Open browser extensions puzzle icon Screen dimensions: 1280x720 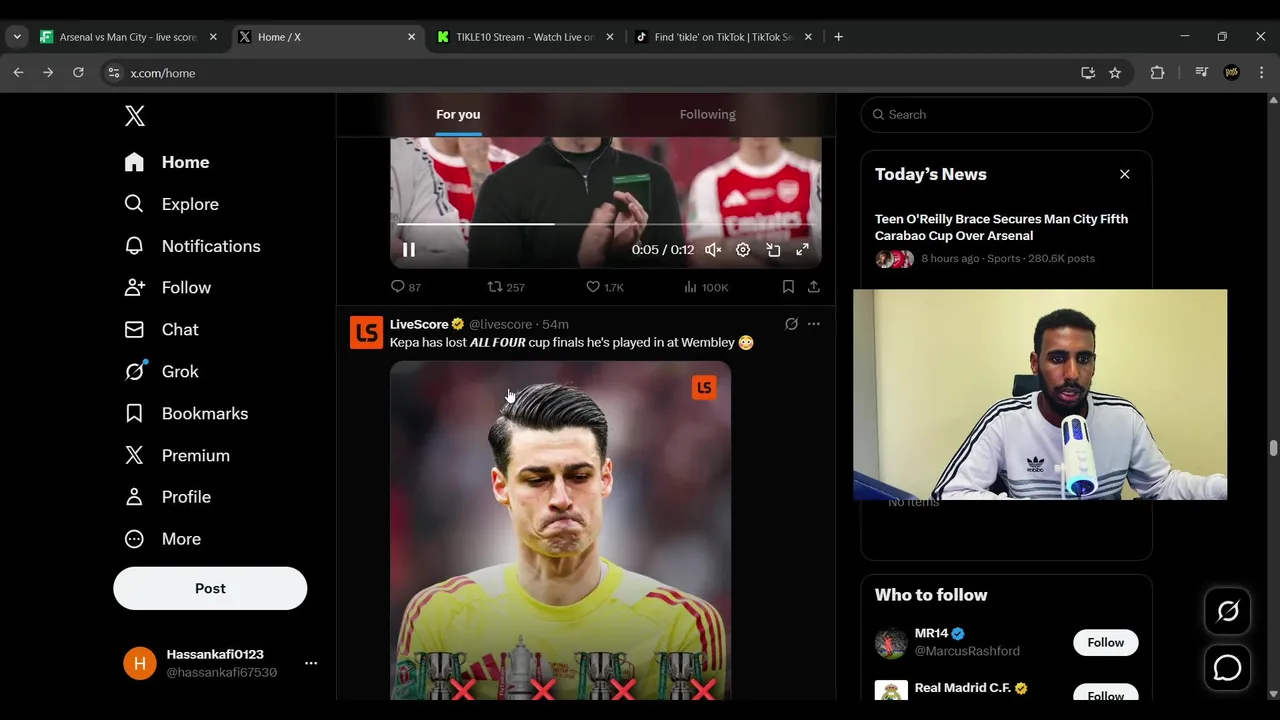(1157, 73)
